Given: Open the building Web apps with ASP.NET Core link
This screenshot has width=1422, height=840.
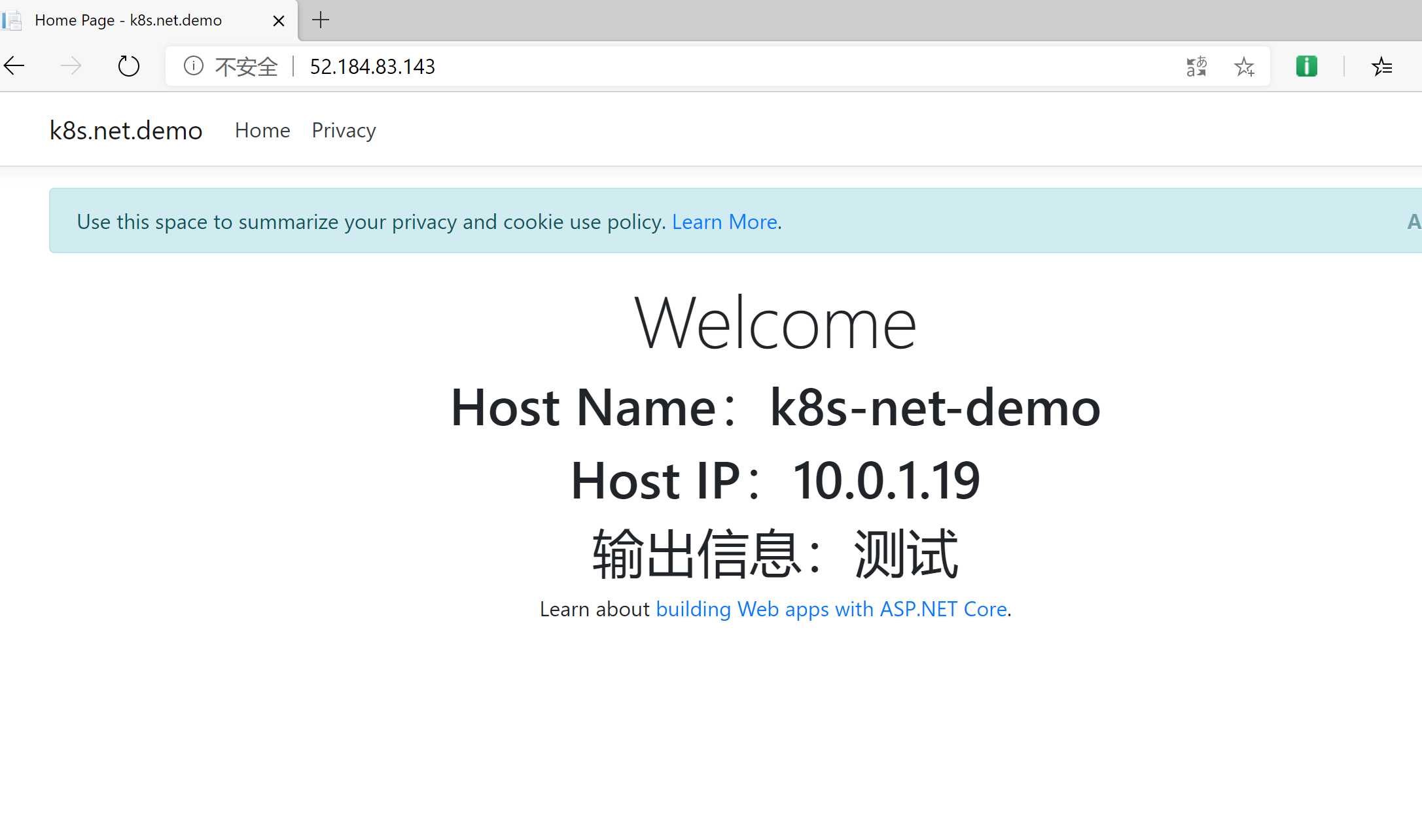Looking at the screenshot, I should tap(831, 609).
